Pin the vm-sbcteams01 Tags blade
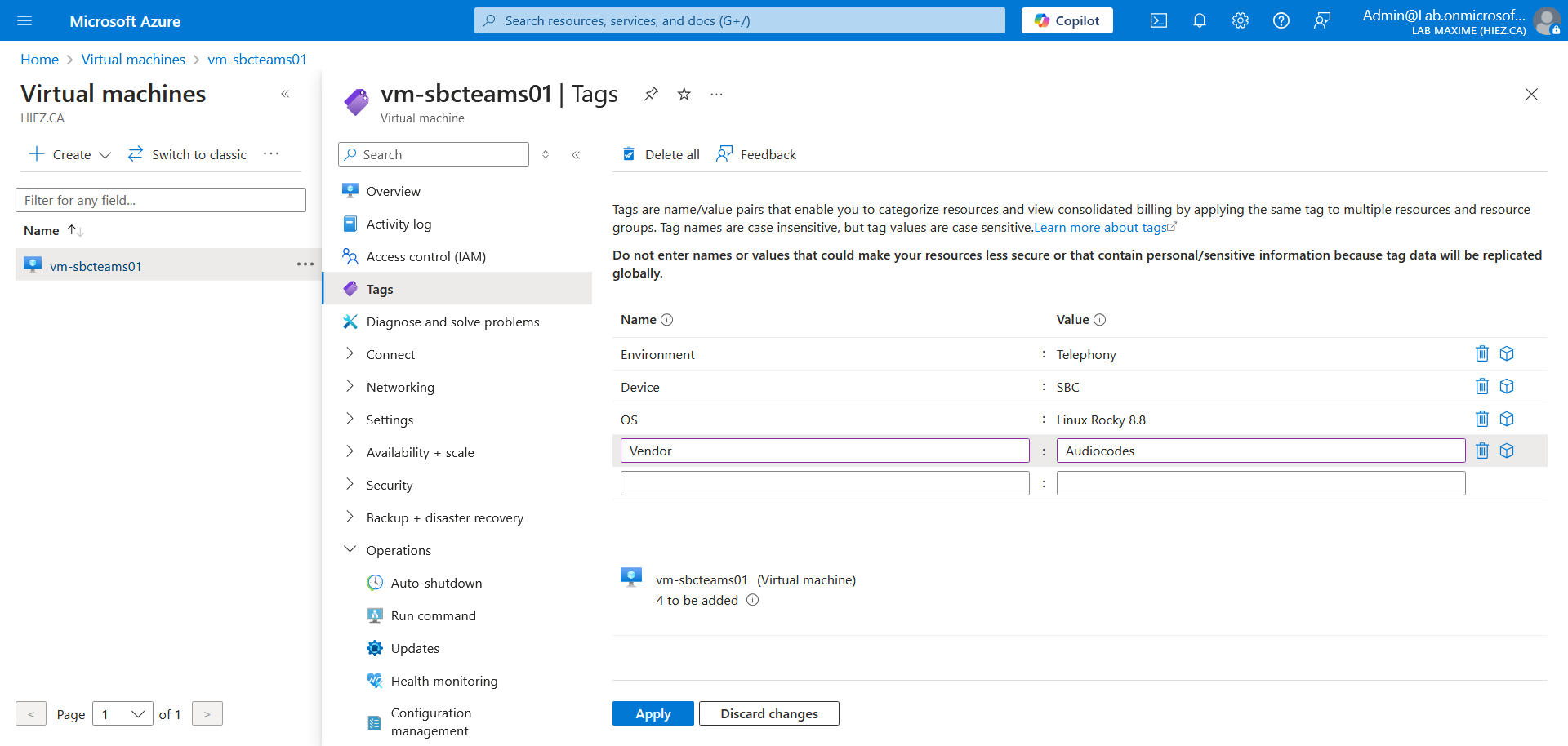This screenshot has width=1568, height=746. tap(651, 94)
